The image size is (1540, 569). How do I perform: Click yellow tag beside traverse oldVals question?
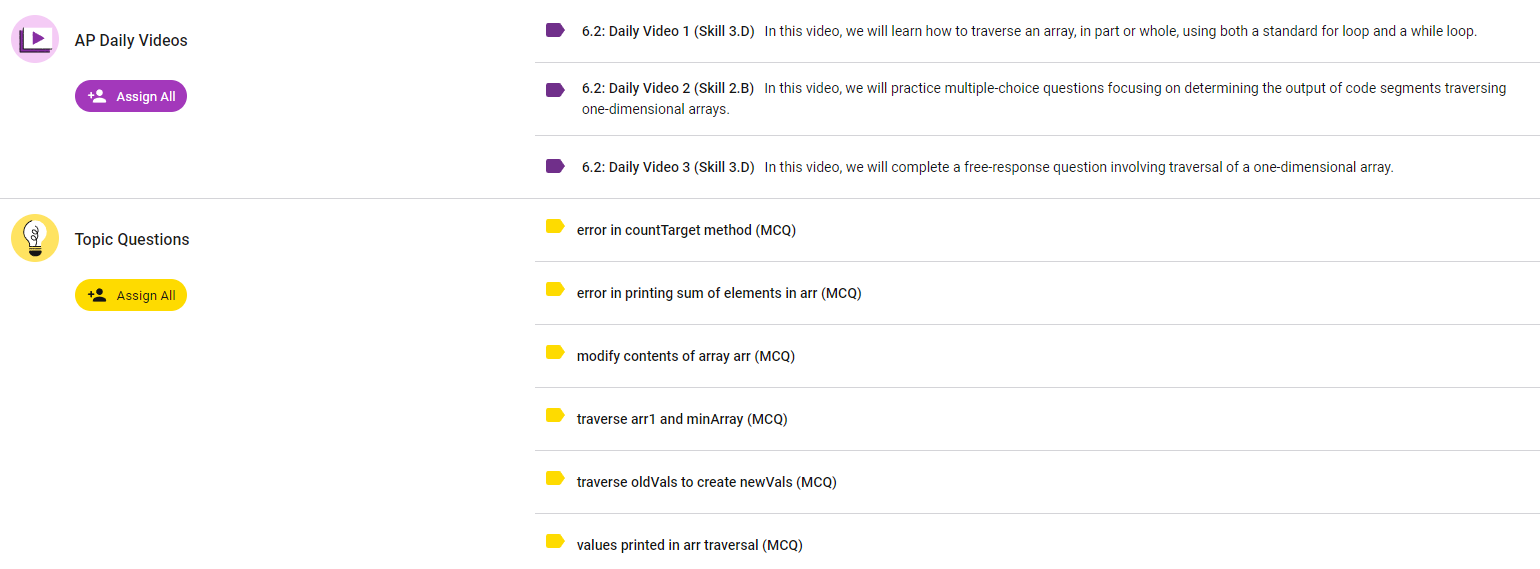click(x=555, y=479)
